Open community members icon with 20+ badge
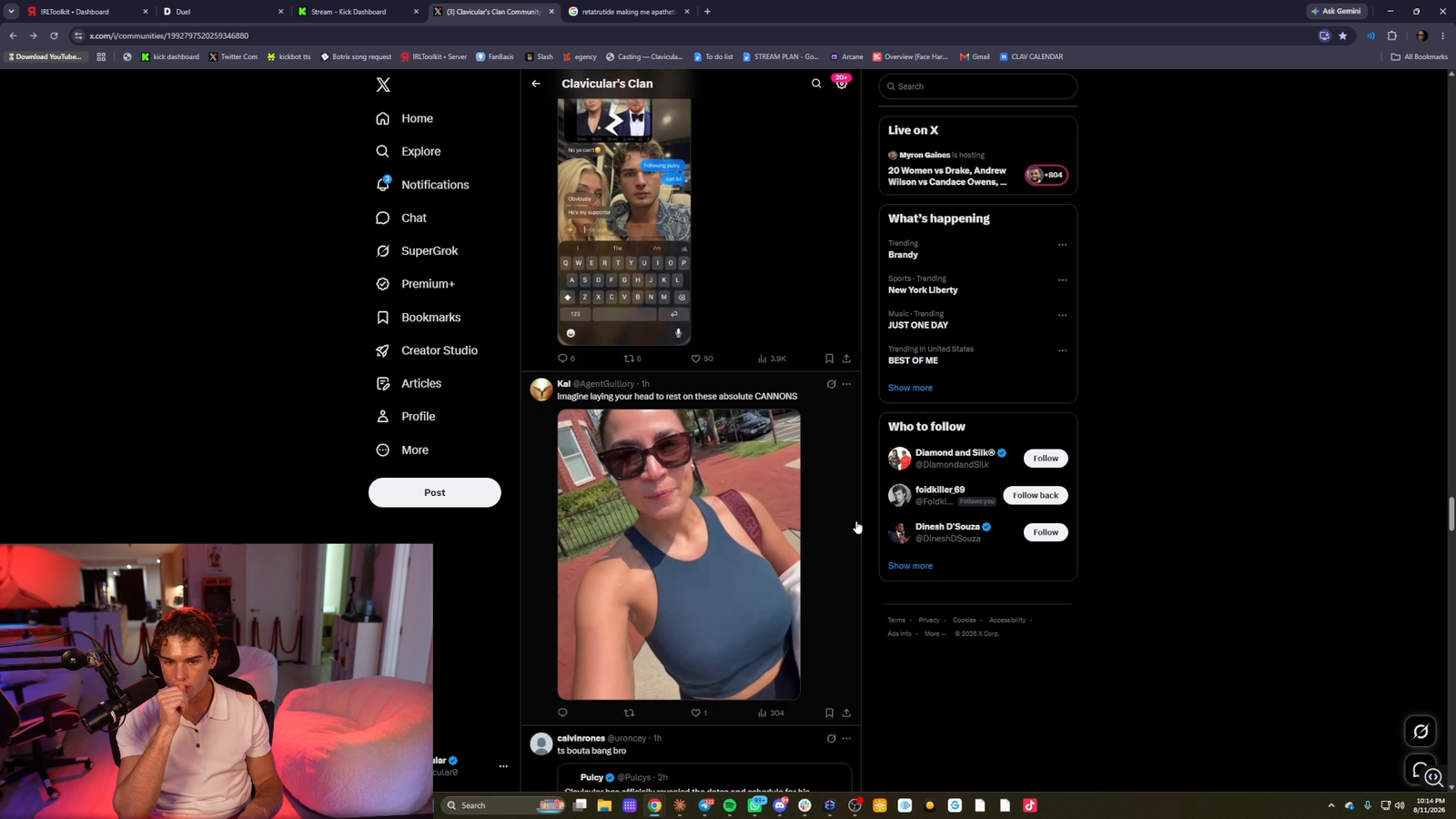1456x819 pixels. point(842,82)
